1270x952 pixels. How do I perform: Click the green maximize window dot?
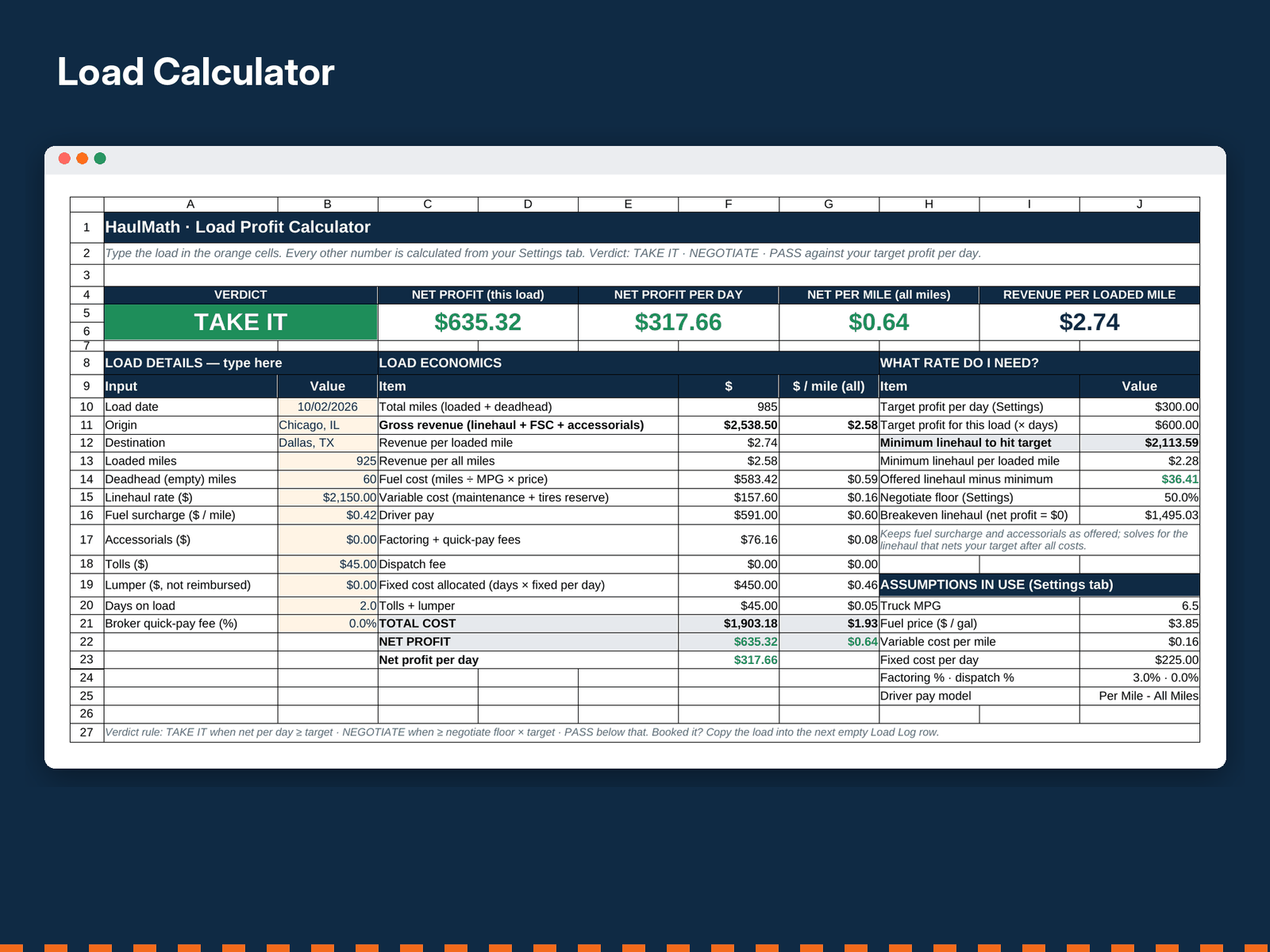(x=100, y=159)
